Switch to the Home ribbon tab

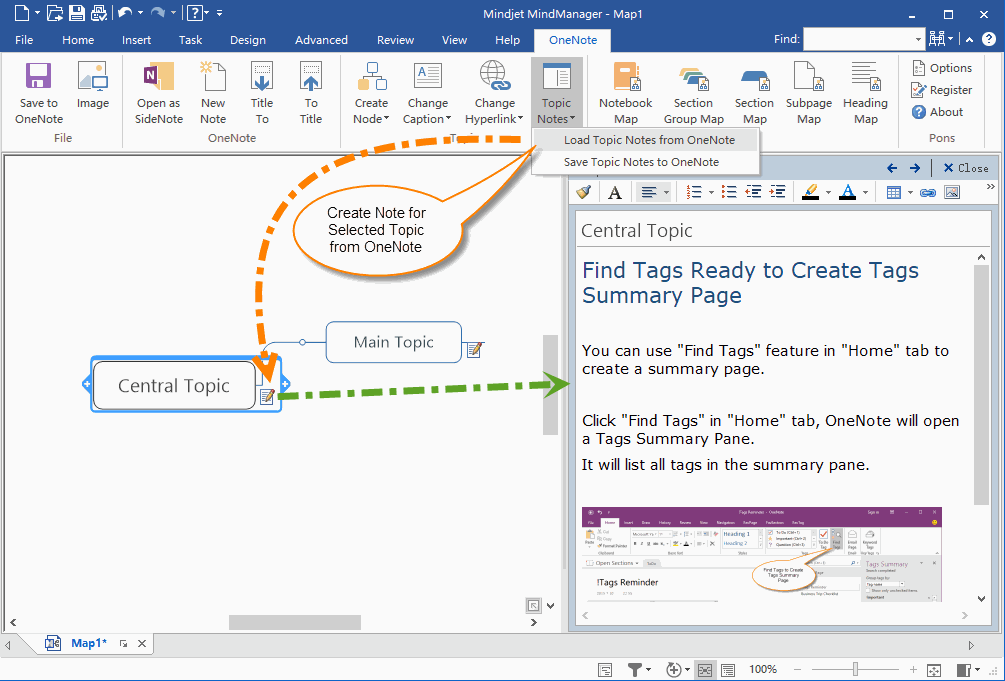(x=78, y=40)
